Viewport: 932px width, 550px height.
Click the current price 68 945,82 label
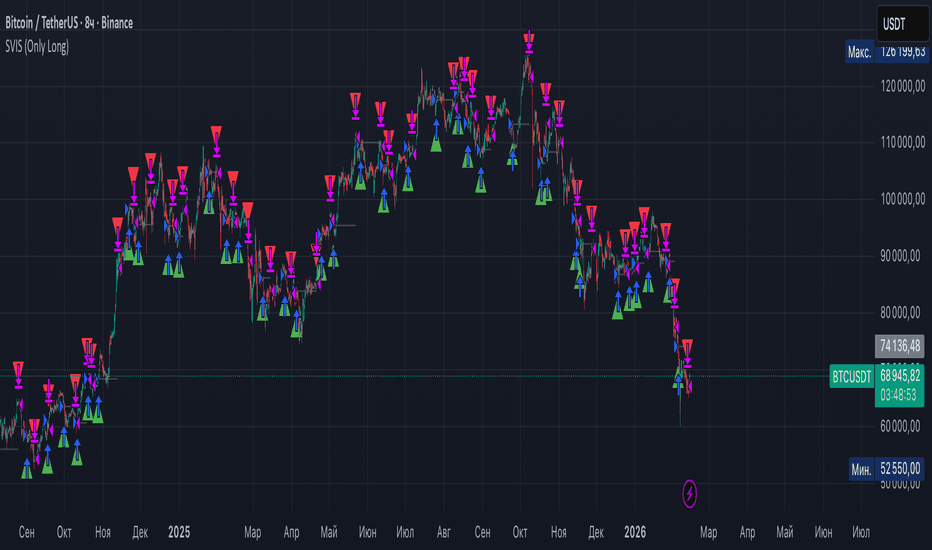pyautogui.click(x=902, y=377)
